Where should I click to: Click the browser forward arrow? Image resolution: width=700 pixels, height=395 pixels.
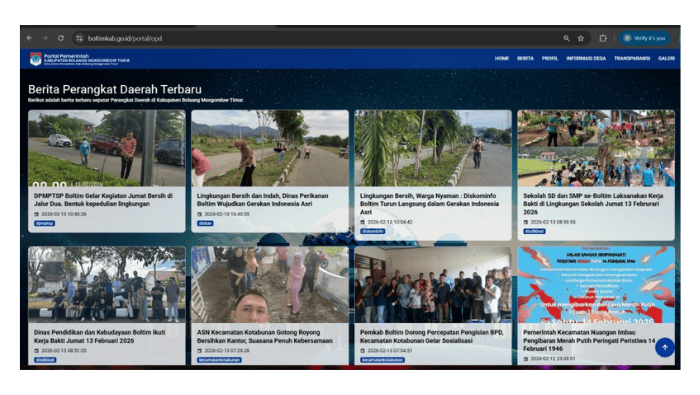45,38
